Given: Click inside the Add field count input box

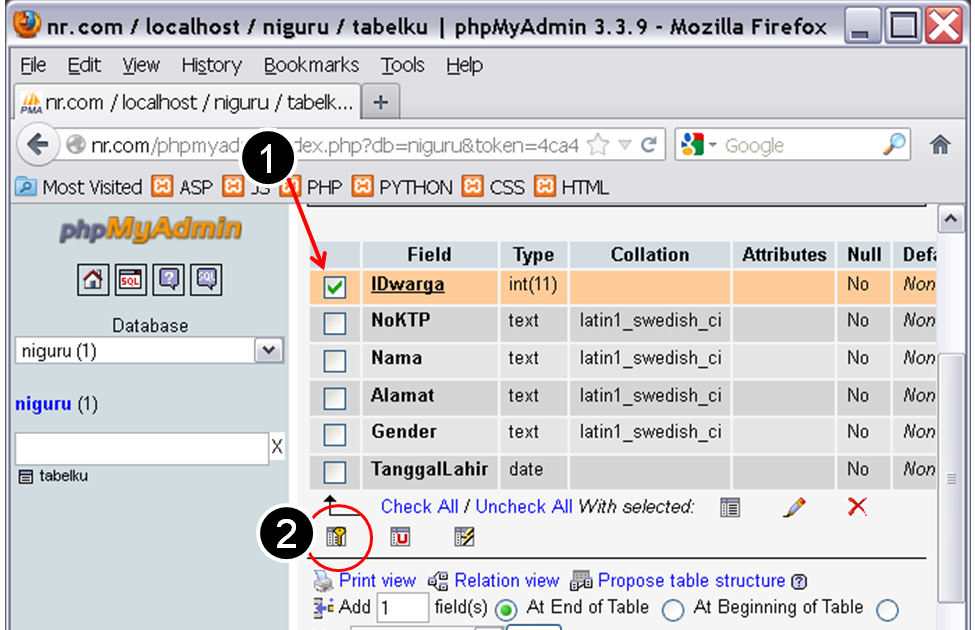Looking at the screenshot, I should tap(404, 607).
